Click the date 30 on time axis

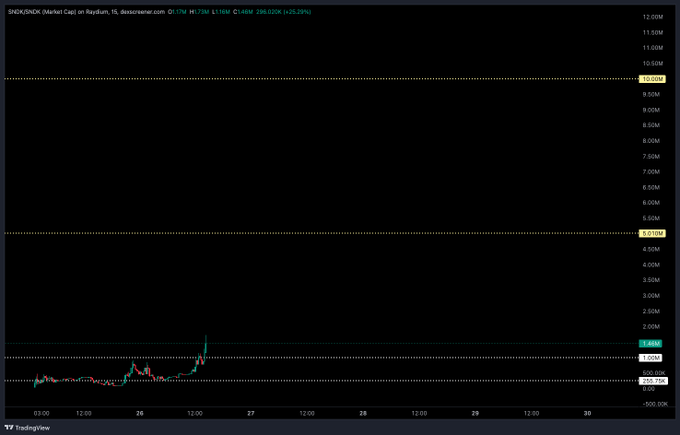tap(587, 413)
